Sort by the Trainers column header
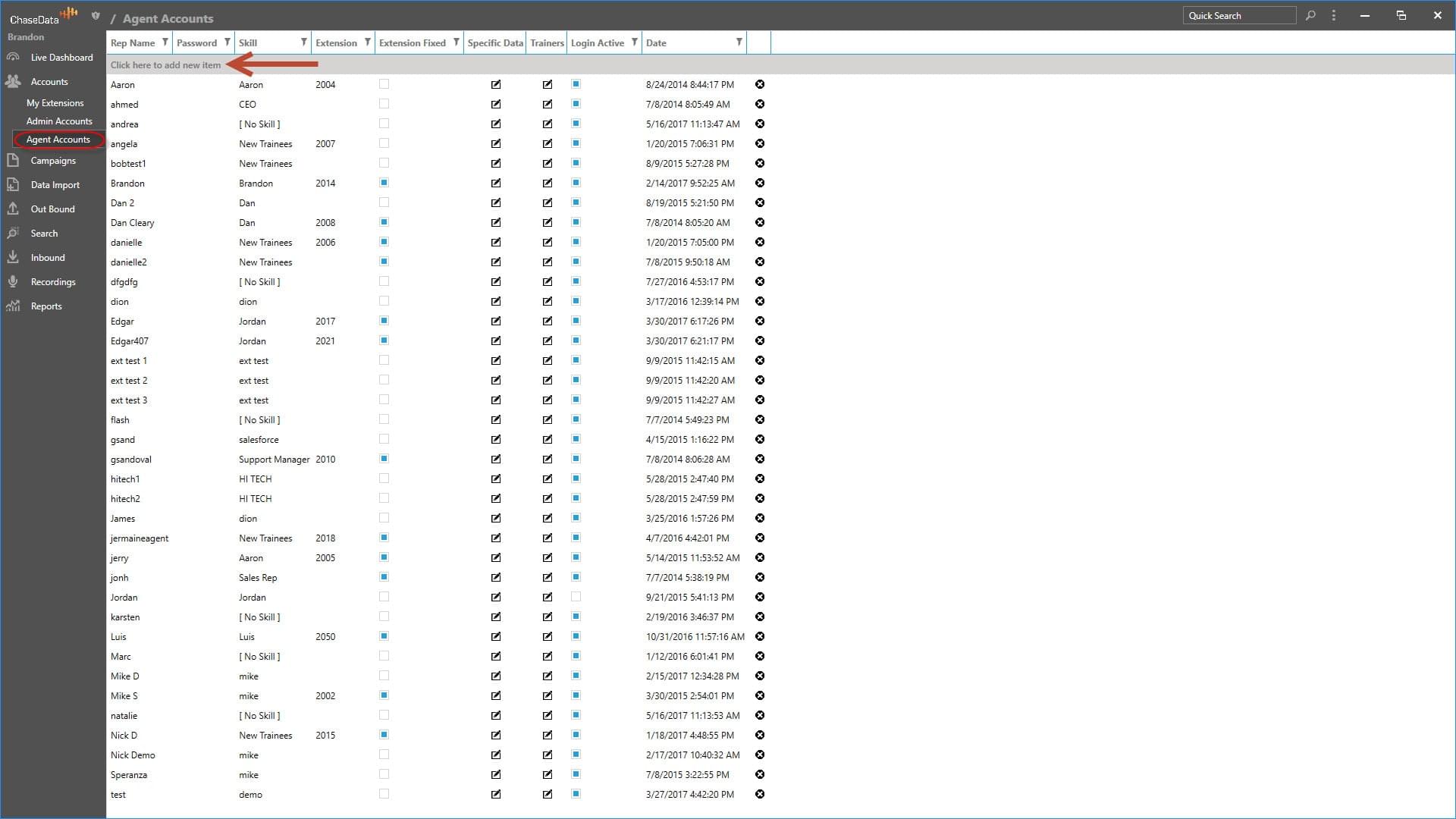The width and height of the screenshot is (1456, 819). [547, 43]
